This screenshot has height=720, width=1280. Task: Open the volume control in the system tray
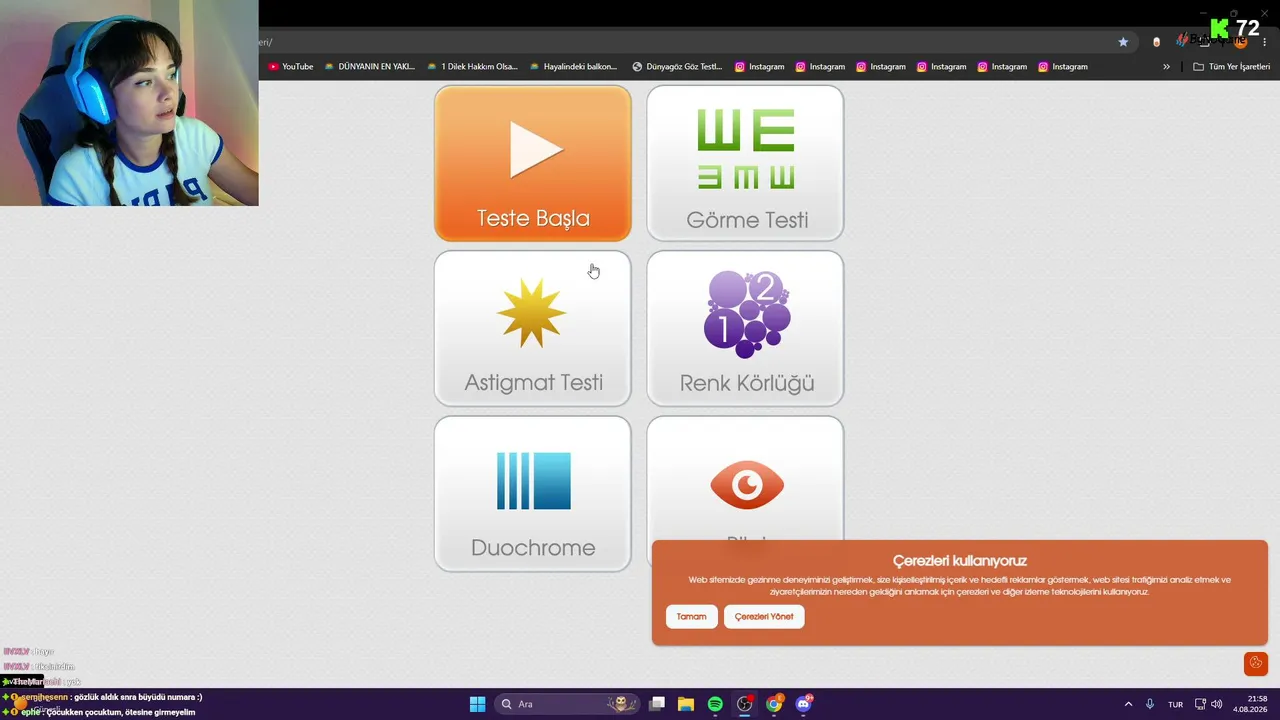click(x=1217, y=704)
